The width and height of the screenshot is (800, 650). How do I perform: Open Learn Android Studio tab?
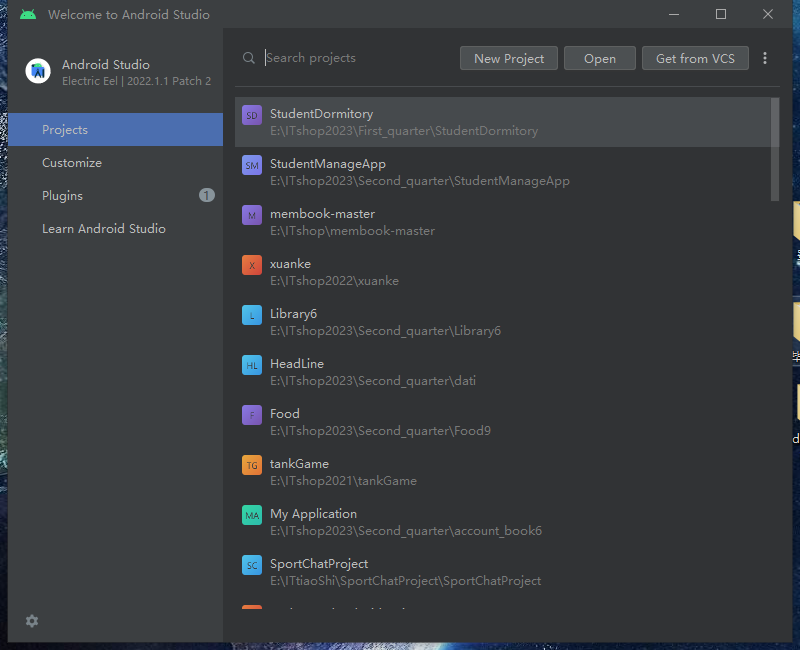[115, 229]
